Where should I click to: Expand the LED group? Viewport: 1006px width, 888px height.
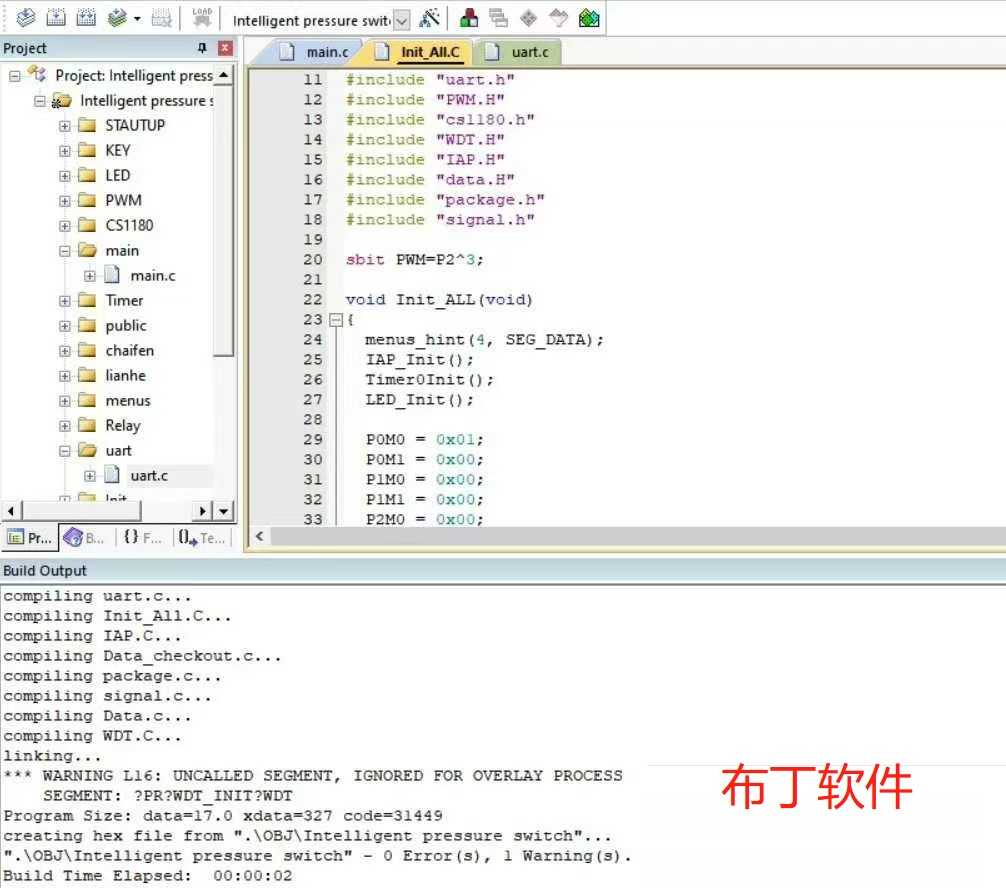pos(65,176)
